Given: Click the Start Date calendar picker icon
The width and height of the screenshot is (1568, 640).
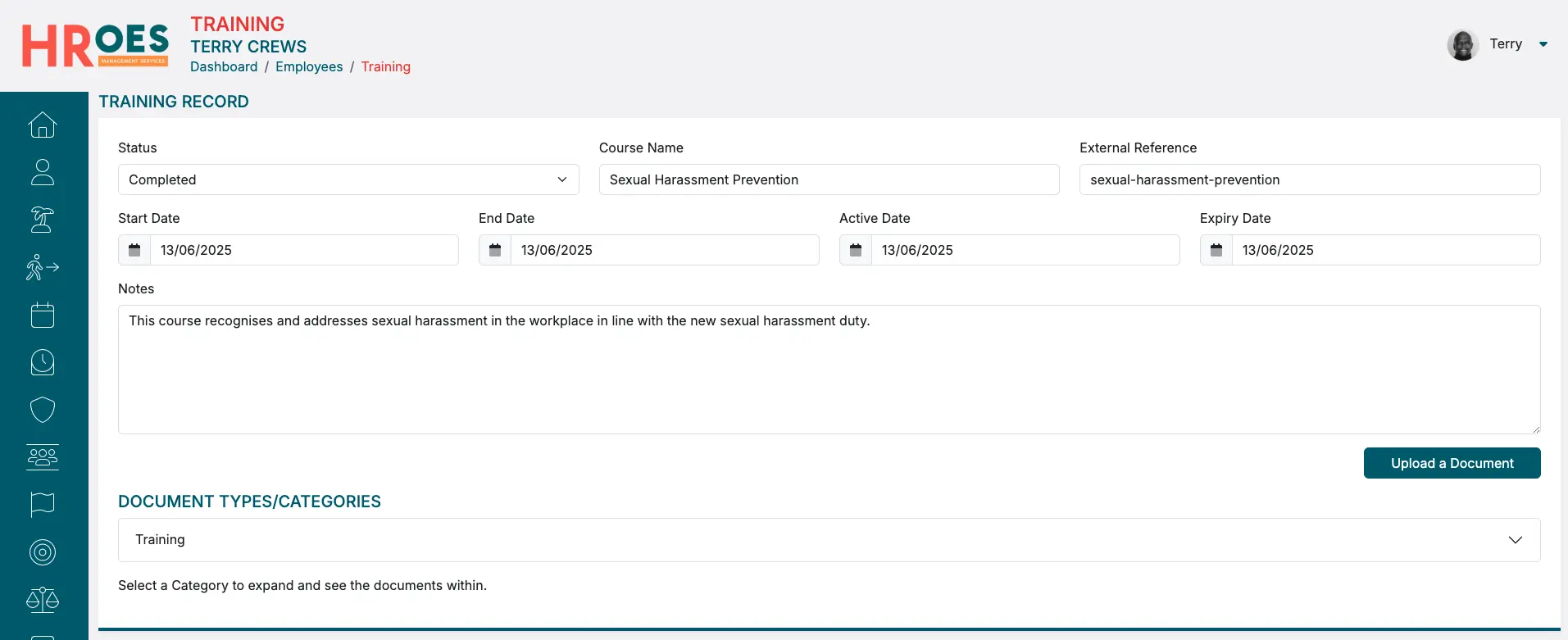Looking at the screenshot, I should pyautogui.click(x=134, y=250).
